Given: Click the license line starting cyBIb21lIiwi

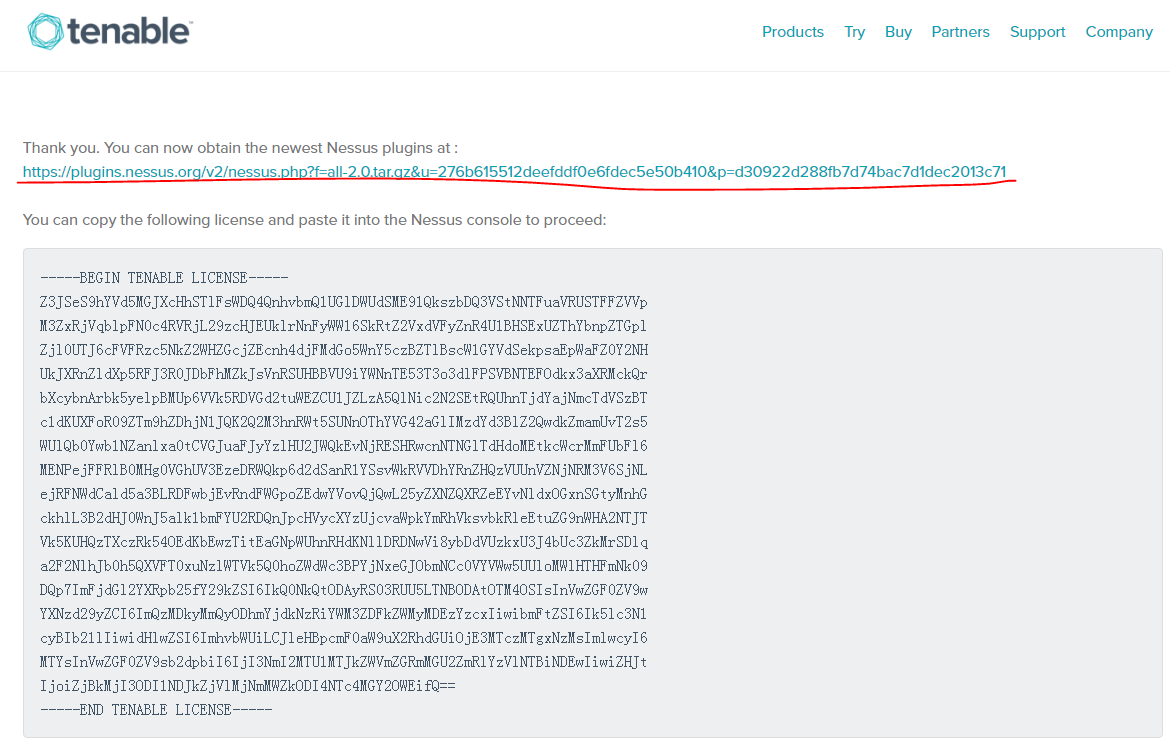Looking at the screenshot, I should pos(343,638).
